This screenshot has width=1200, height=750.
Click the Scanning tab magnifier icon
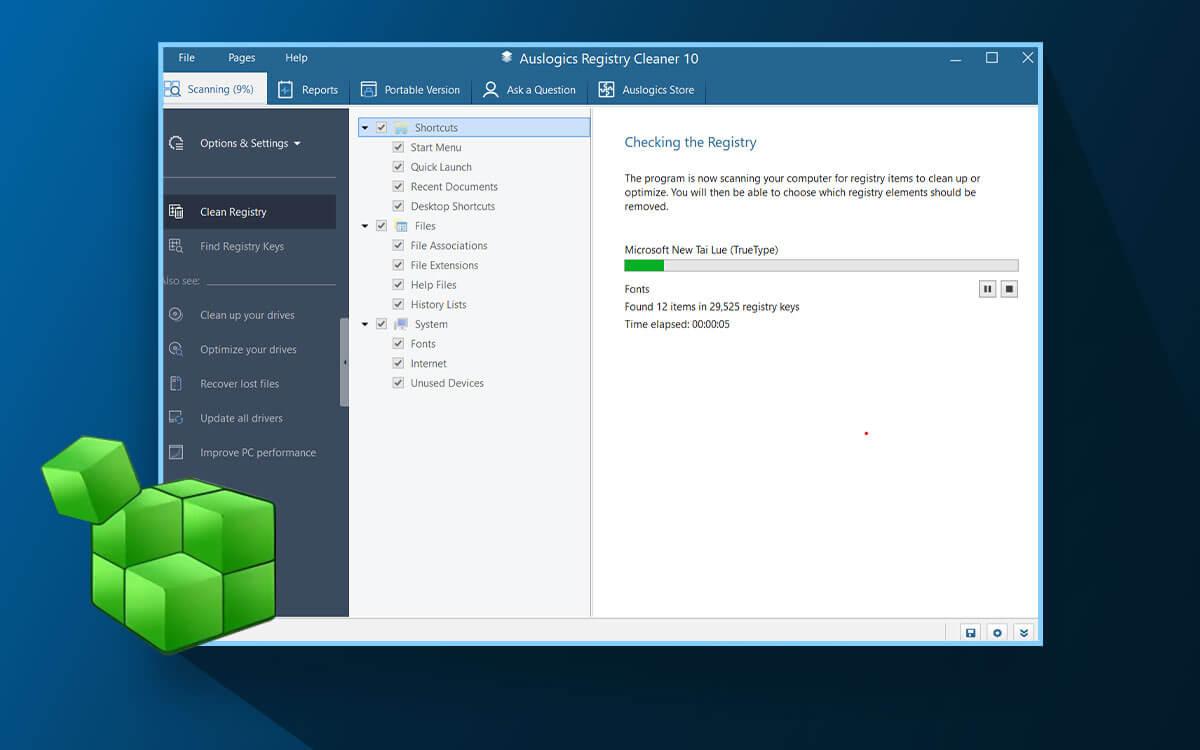coord(172,89)
